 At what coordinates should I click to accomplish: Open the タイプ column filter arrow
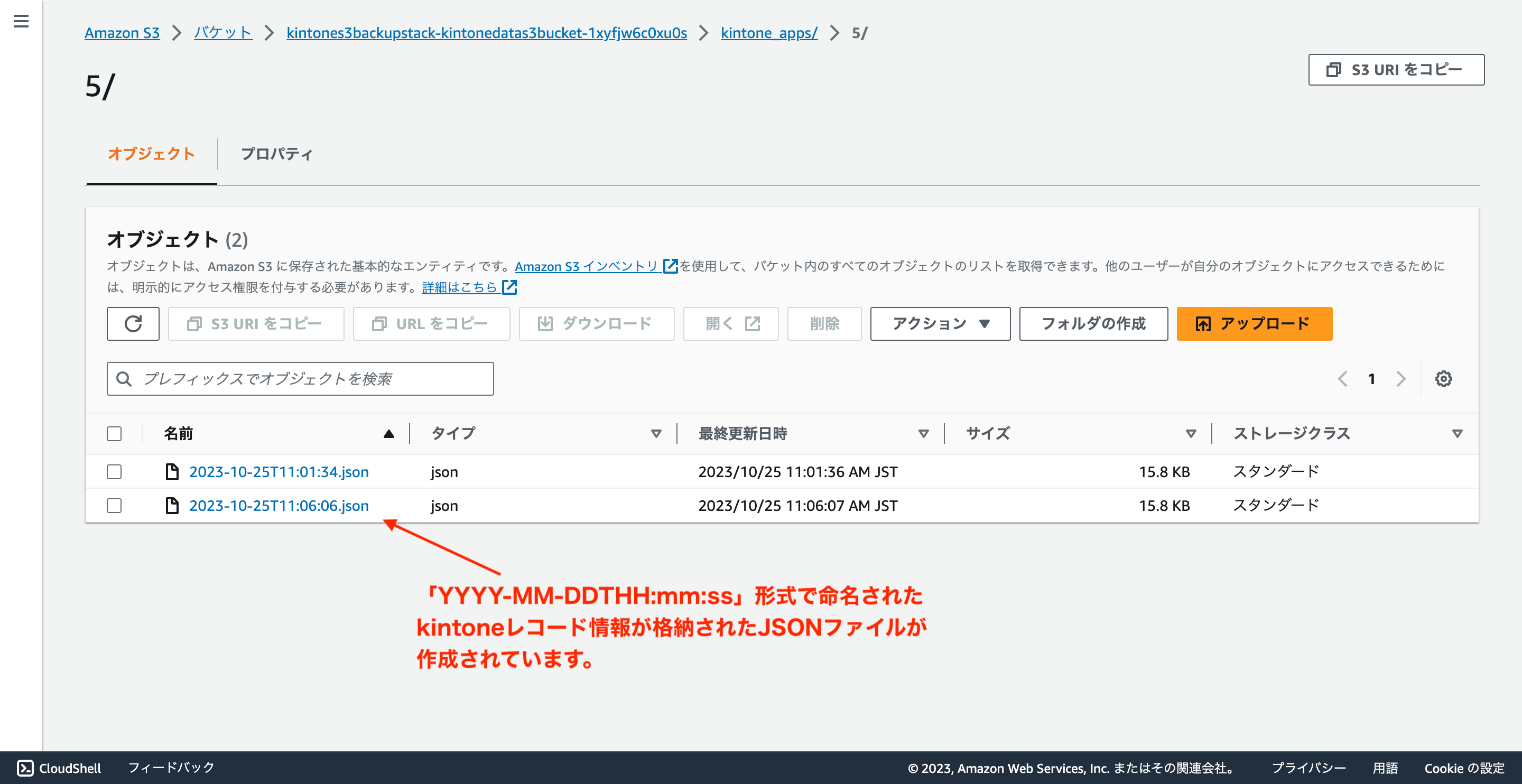[656, 433]
